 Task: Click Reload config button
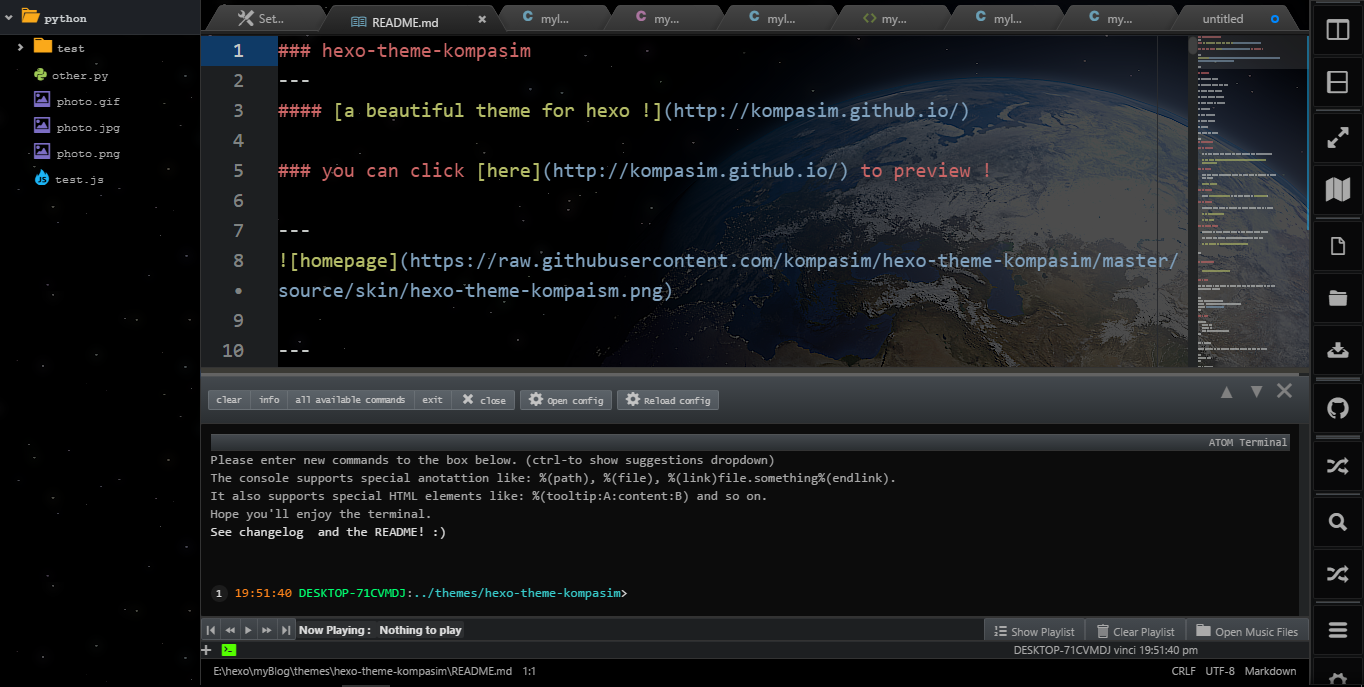(668, 400)
